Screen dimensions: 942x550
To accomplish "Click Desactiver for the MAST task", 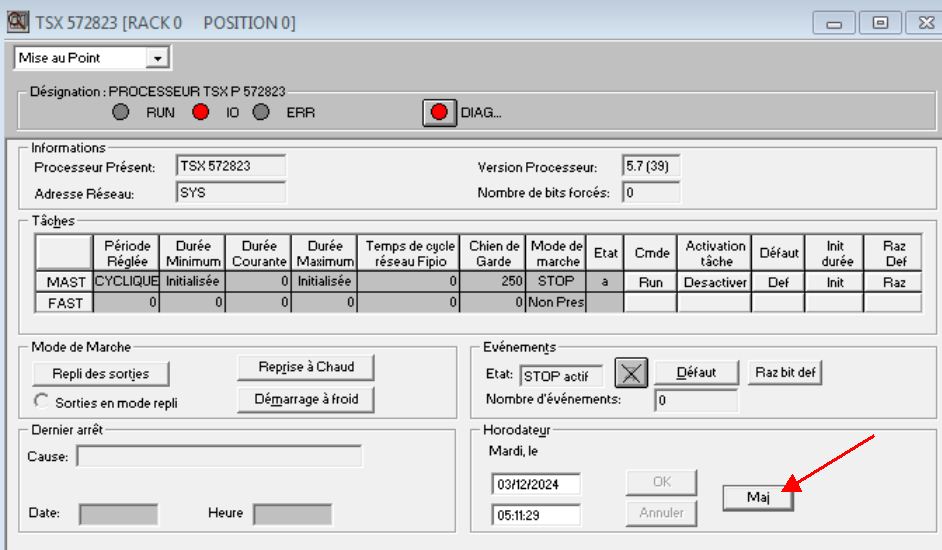I will click(715, 283).
